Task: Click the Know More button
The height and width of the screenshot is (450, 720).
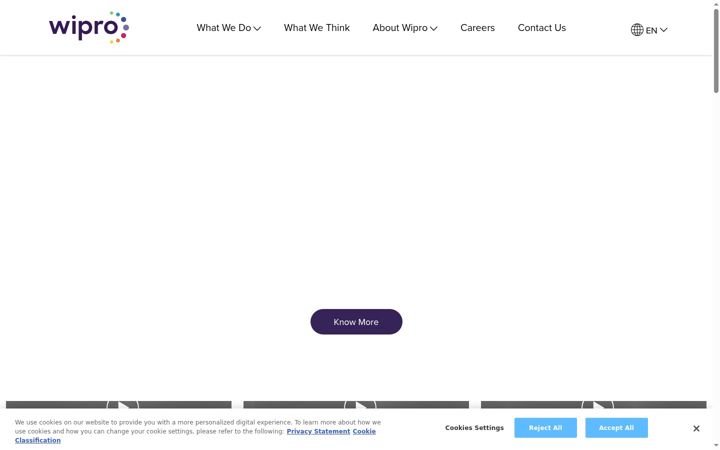Action: tap(356, 322)
